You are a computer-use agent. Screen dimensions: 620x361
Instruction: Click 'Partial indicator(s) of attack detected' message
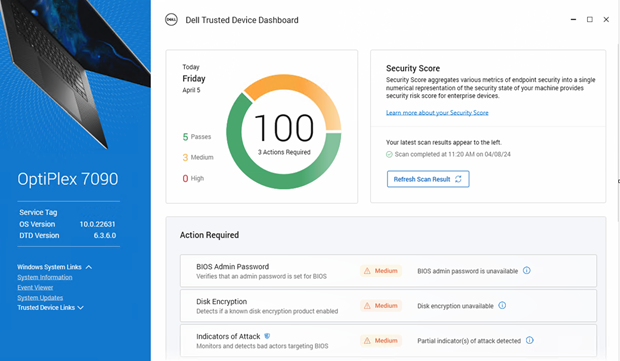pyautogui.click(x=469, y=340)
